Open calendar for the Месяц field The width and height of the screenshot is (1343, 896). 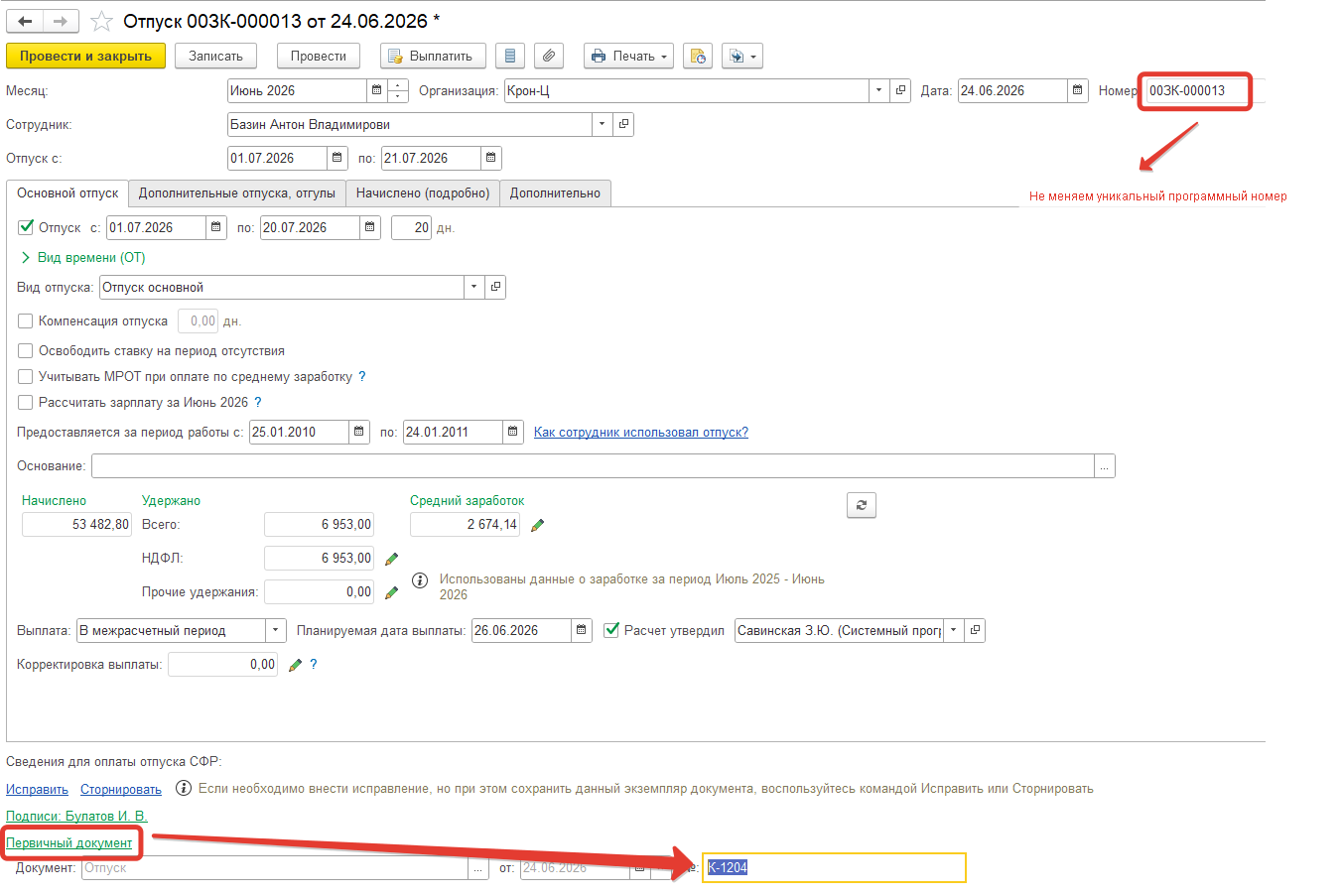[377, 90]
